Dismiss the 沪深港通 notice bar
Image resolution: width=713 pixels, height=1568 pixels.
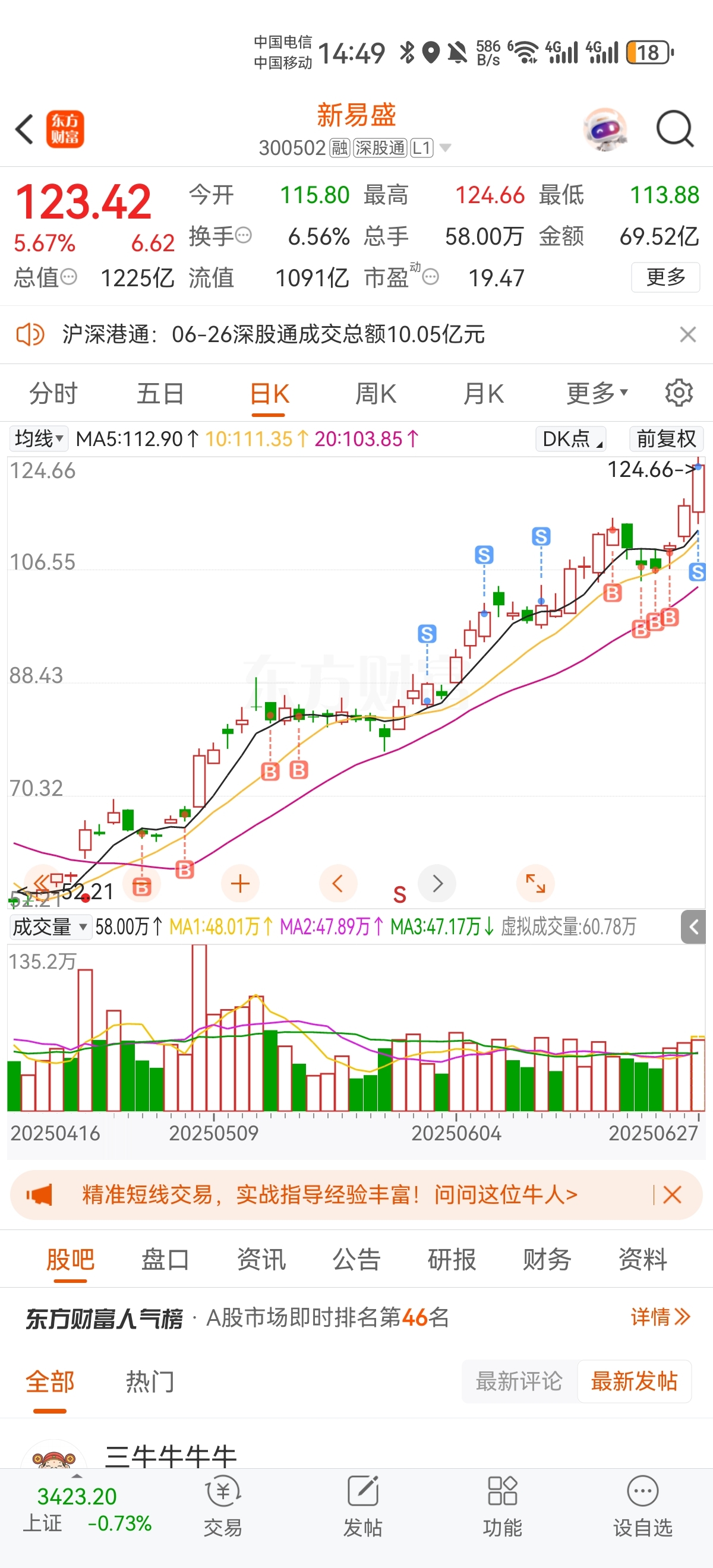click(x=687, y=334)
